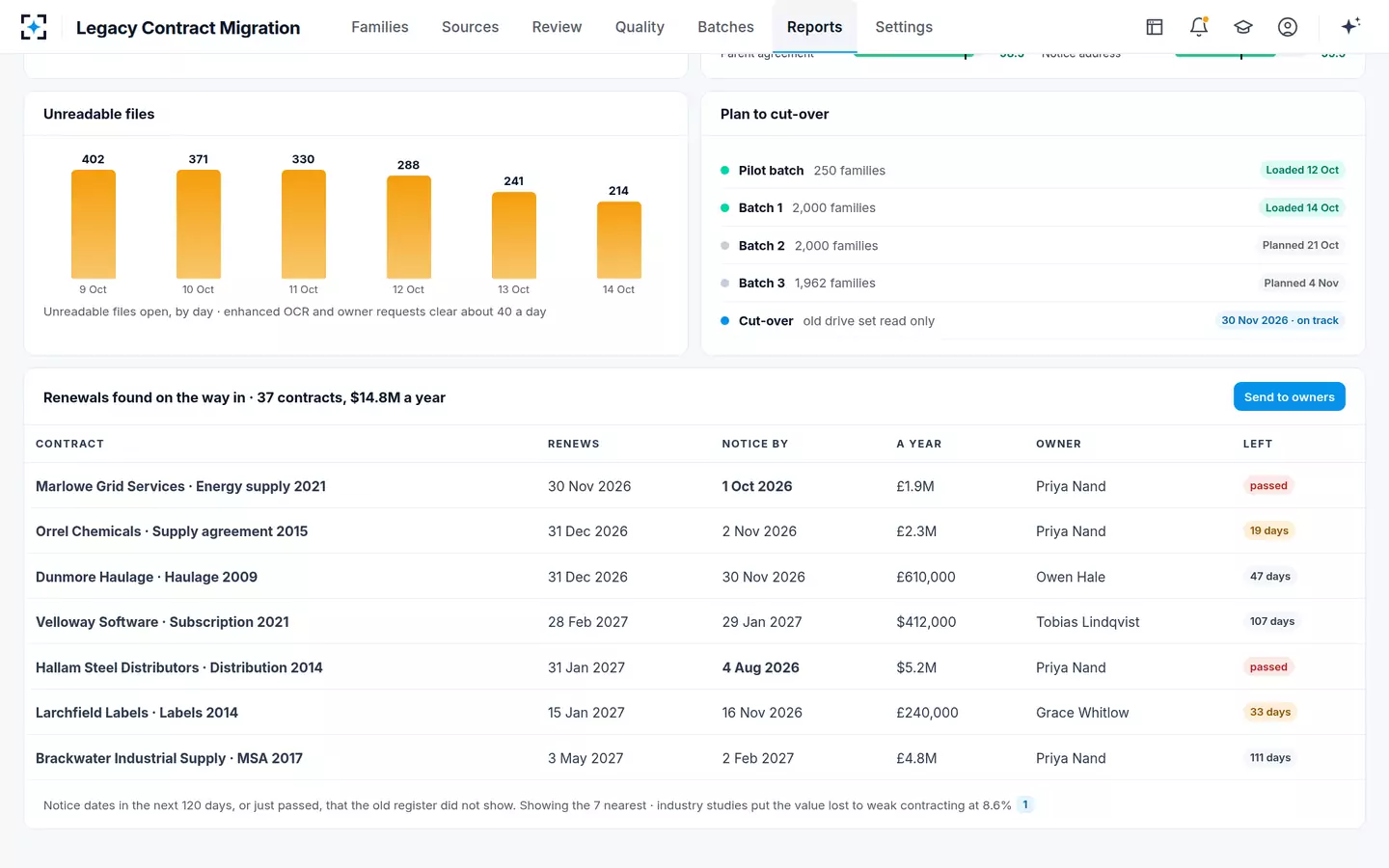Open Dunmore Haulage 2009 contract

(x=694, y=577)
